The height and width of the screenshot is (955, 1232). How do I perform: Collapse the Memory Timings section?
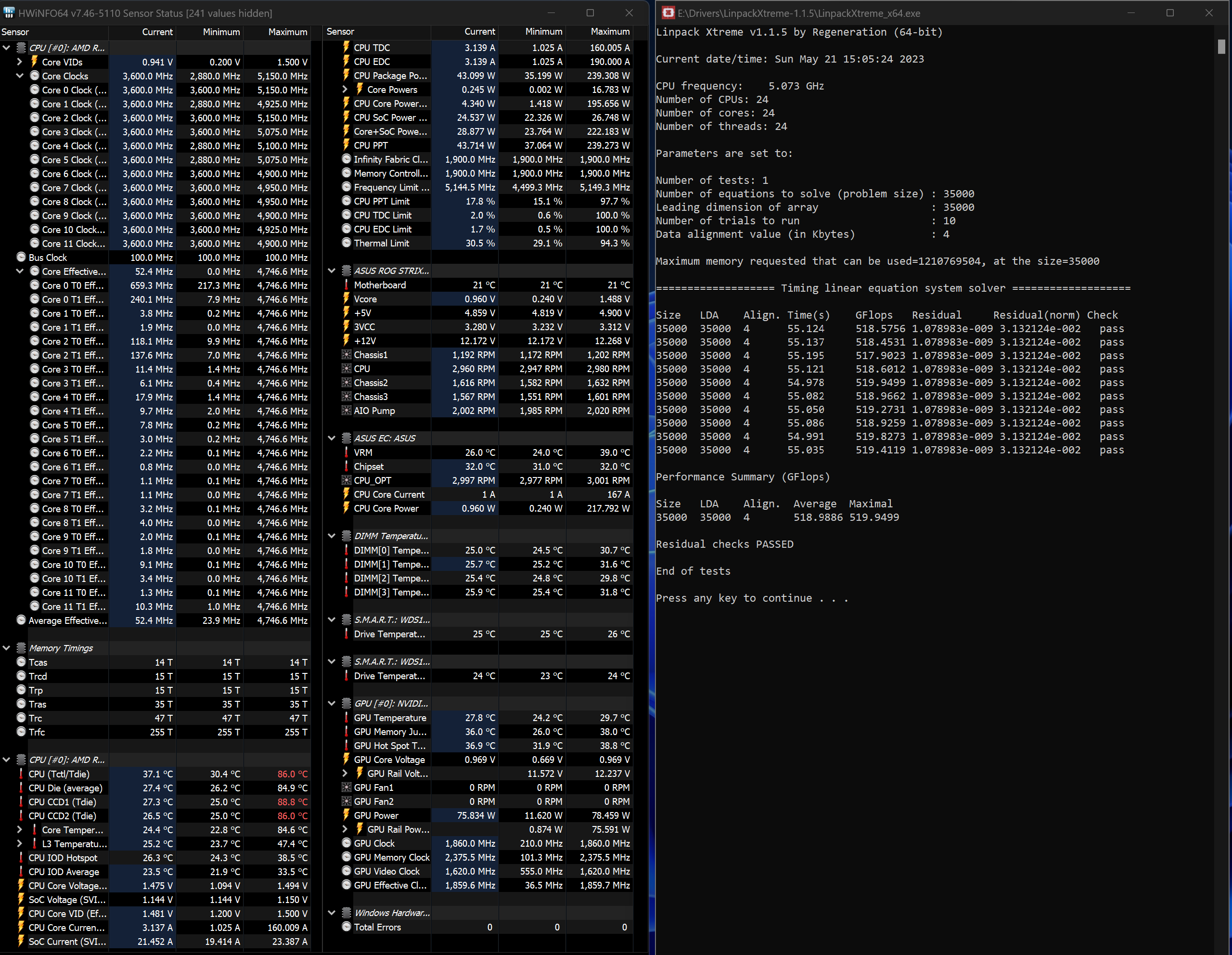(7, 648)
